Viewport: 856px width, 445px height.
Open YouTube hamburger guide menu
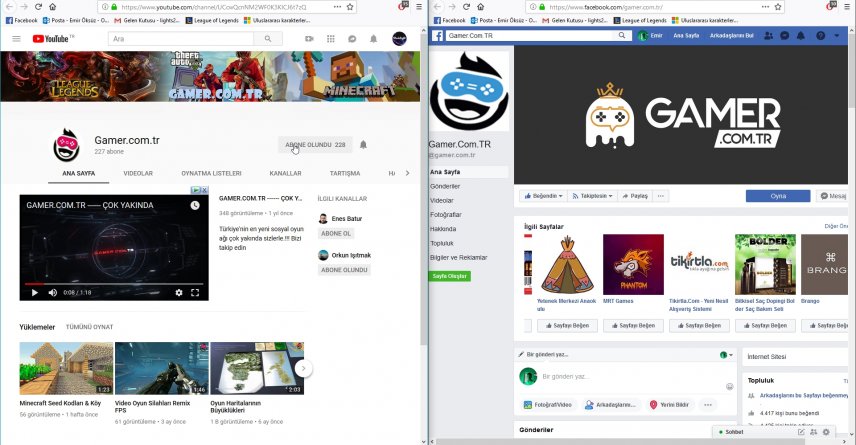pyautogui.click(x=16, y=39)
